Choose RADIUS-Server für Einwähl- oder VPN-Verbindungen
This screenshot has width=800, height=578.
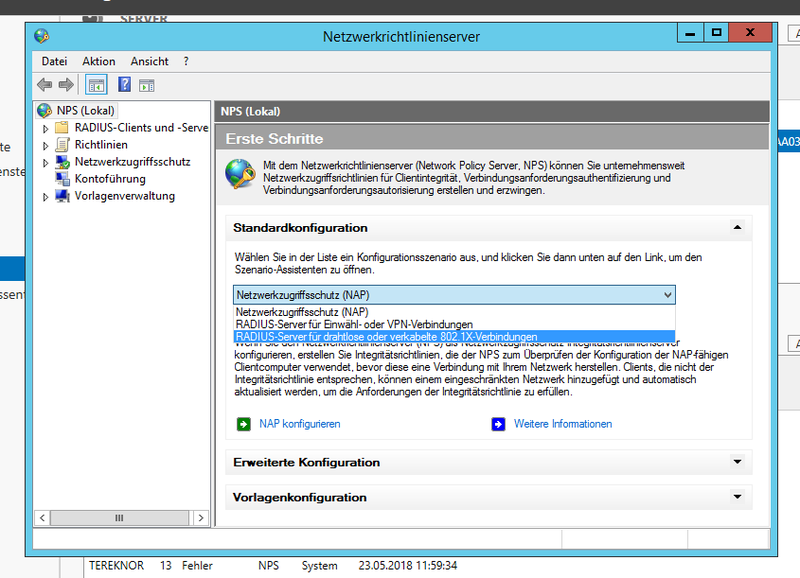coord(354,324)
